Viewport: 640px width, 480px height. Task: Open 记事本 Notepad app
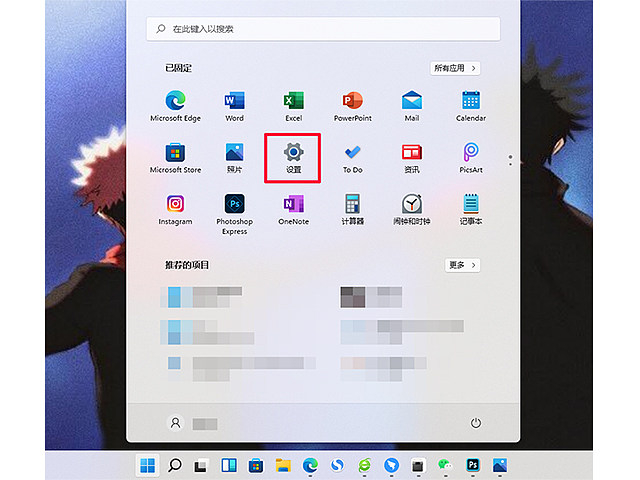471,209
